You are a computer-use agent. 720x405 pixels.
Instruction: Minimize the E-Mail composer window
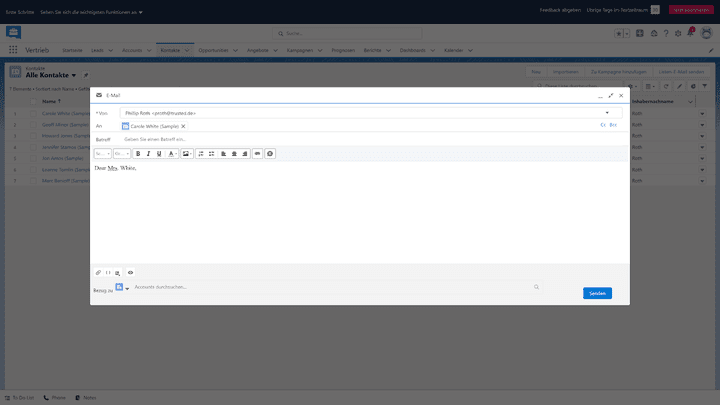coord(600,95)
